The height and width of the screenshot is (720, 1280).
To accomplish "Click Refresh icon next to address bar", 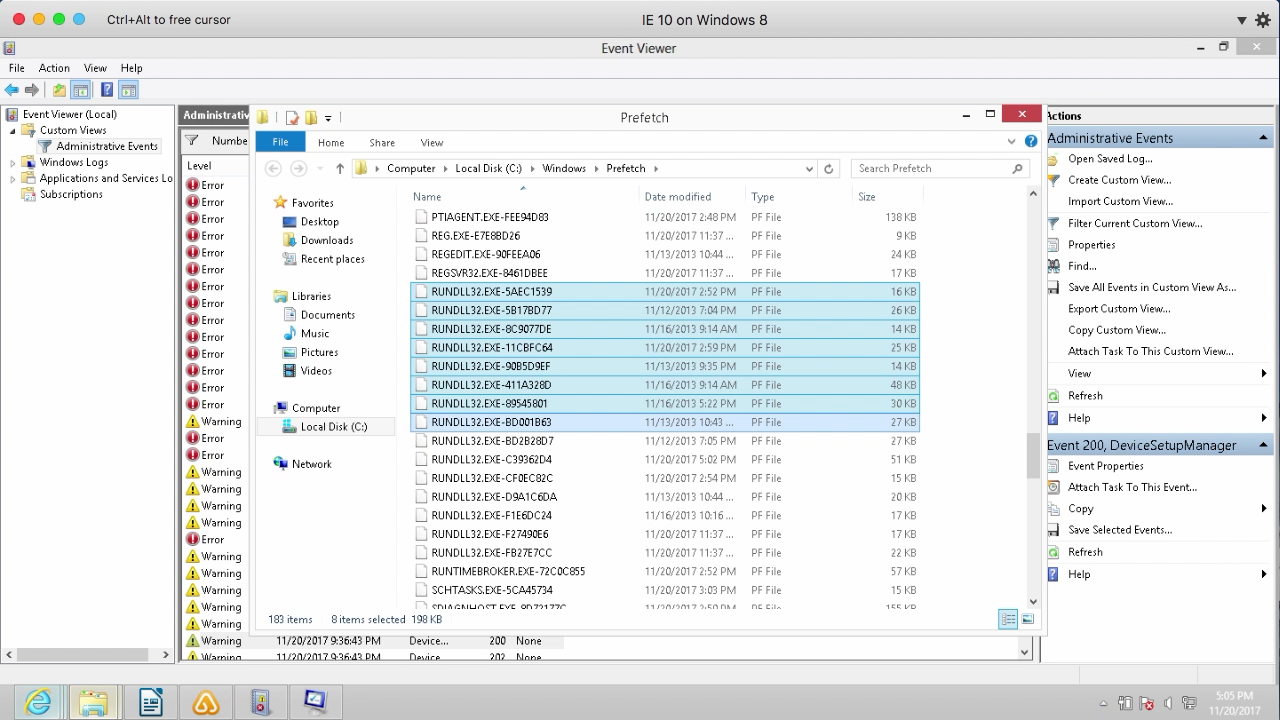I will point(828,169).
